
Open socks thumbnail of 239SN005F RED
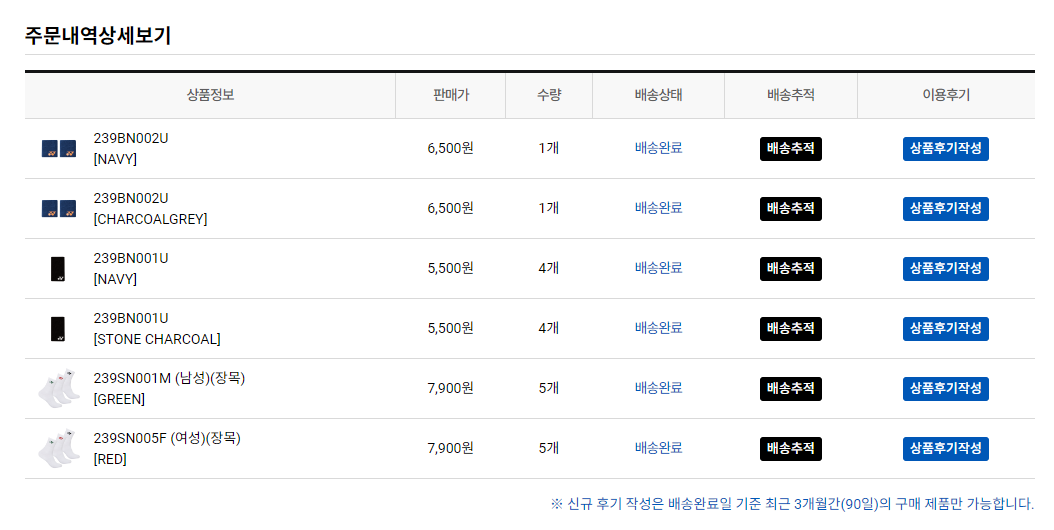[x=59, y=448]
